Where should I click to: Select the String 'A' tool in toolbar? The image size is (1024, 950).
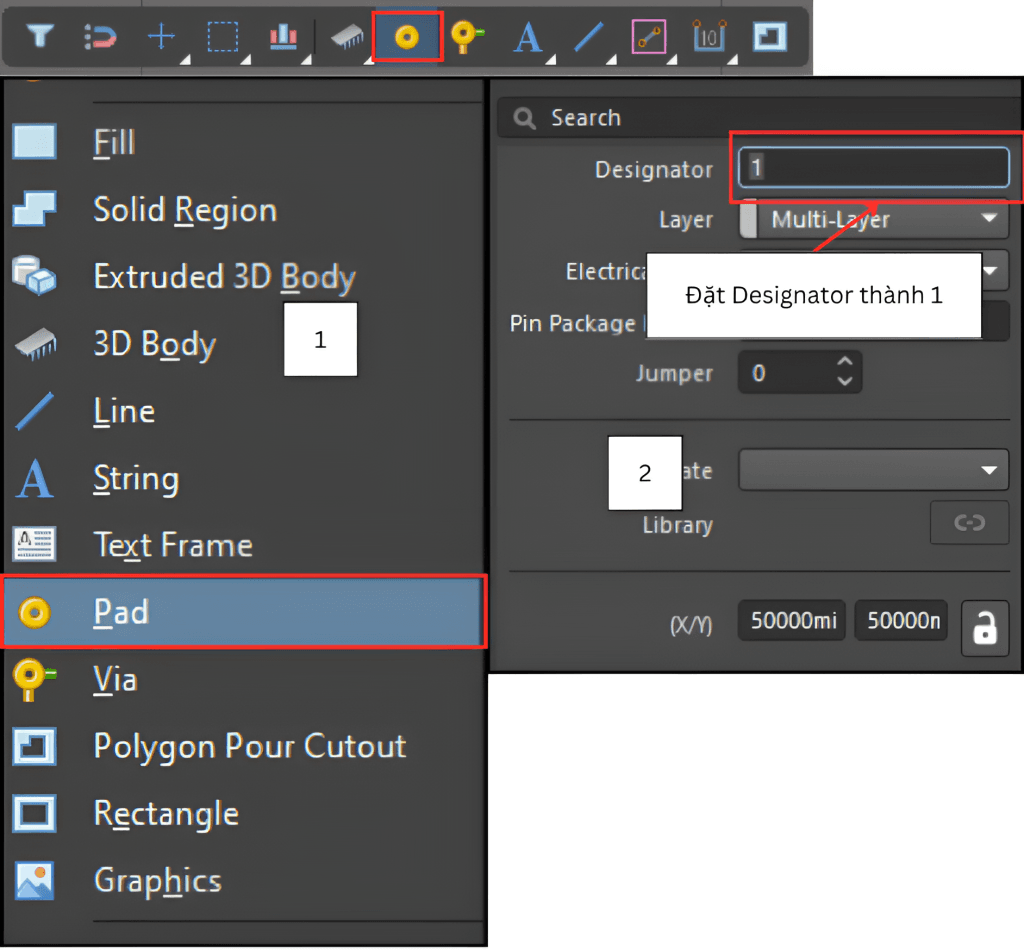tap(528, 38)
